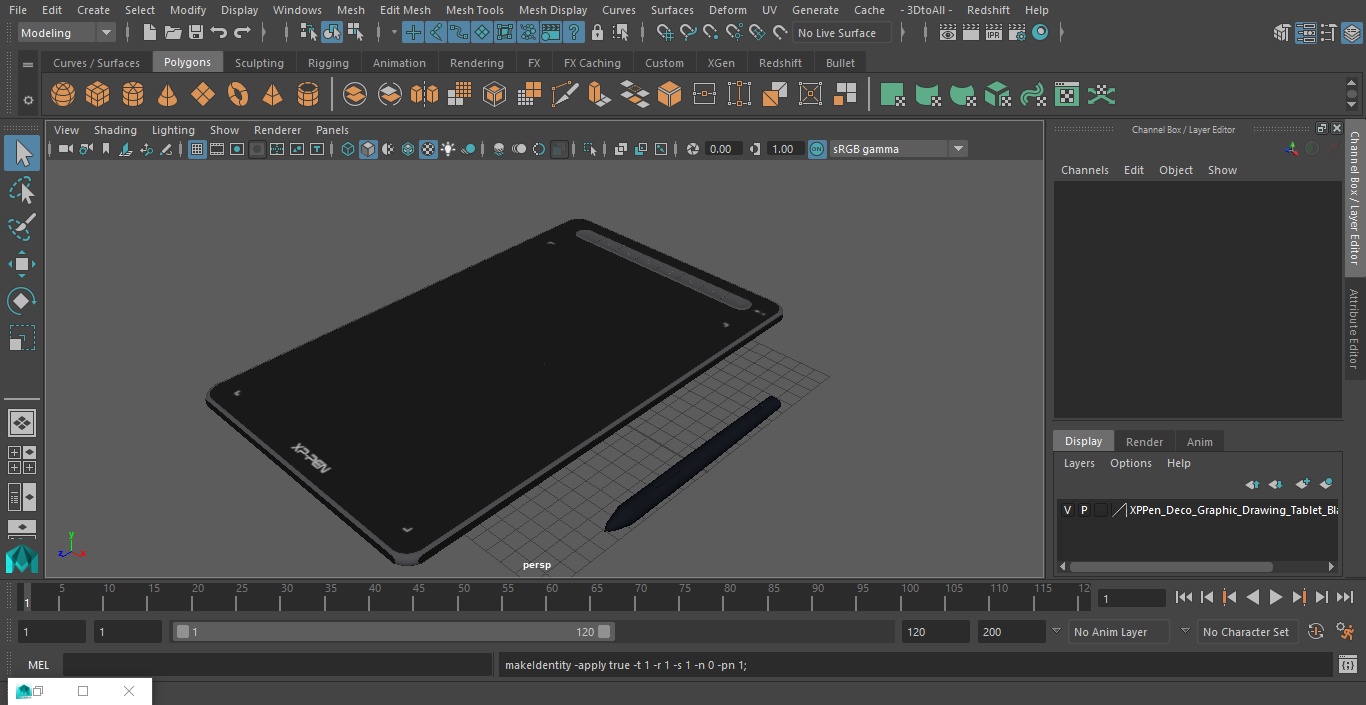Screen dimensions: 1366x705
Task: Create a polygon cube from the shelf
Action: point(98,95)
